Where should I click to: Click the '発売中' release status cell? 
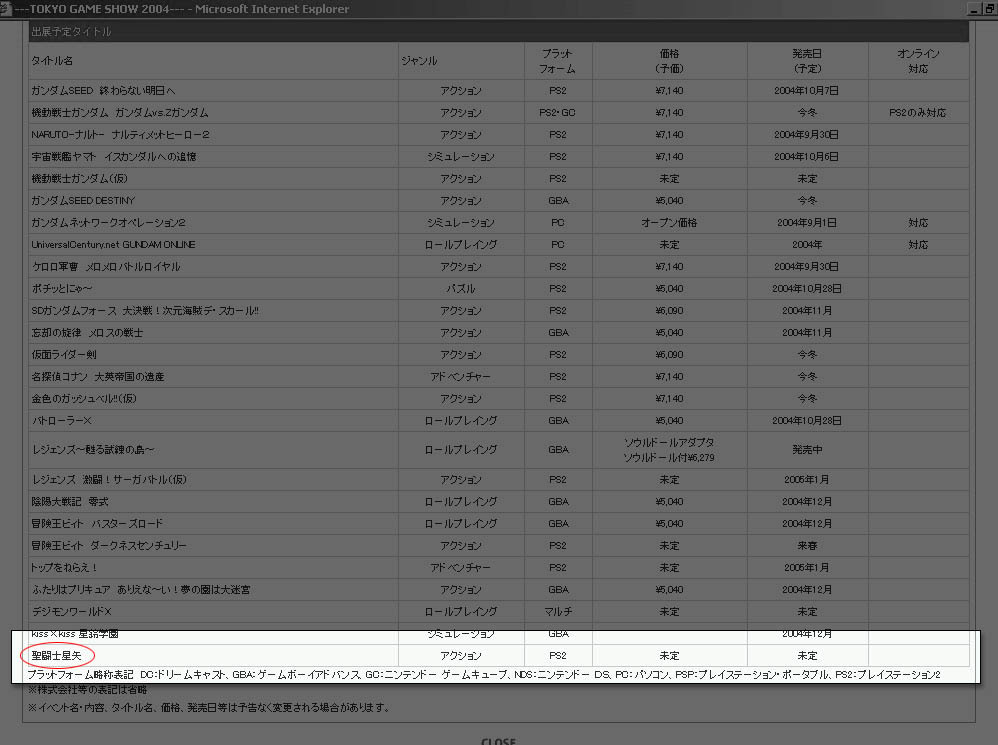click(807, 450)
